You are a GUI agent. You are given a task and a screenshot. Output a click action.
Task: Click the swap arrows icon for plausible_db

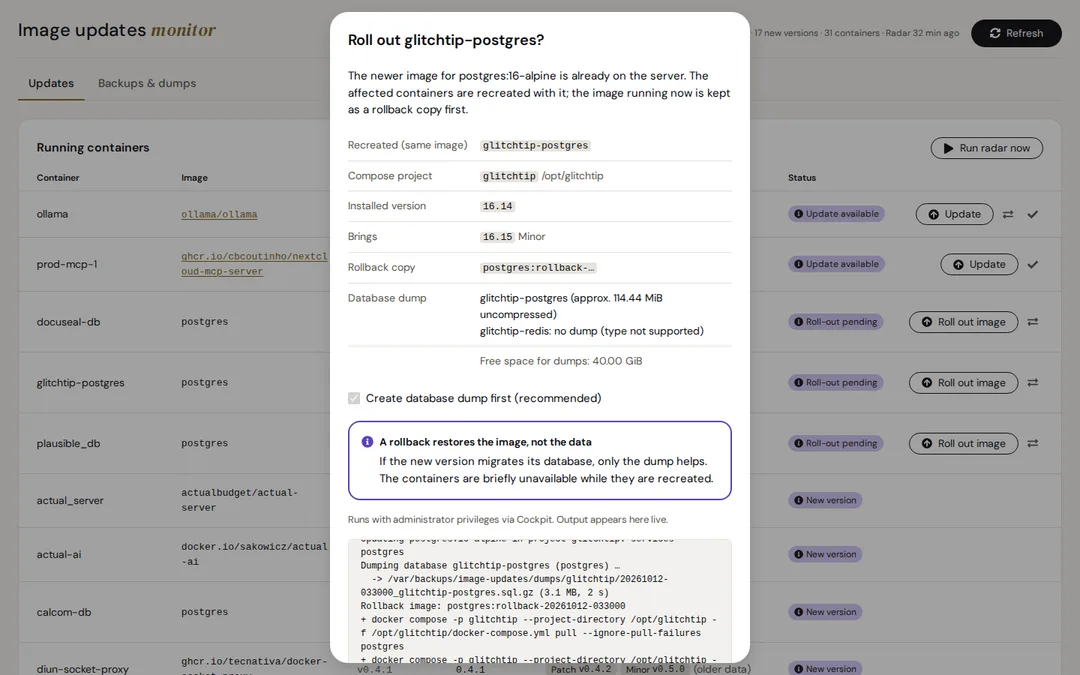pyautogui.click(x=1032, y=444)
